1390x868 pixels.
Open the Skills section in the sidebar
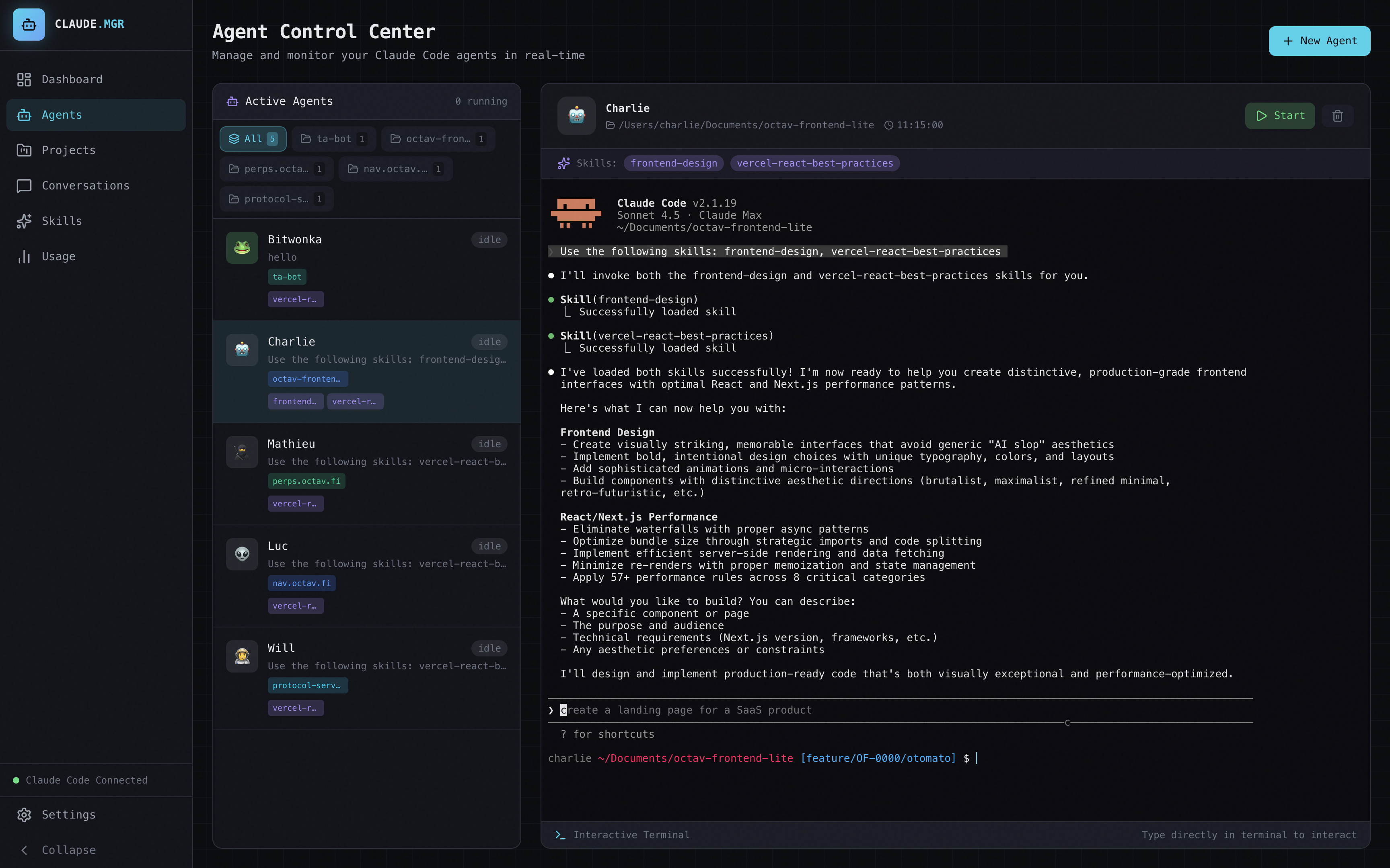point(24,221)
